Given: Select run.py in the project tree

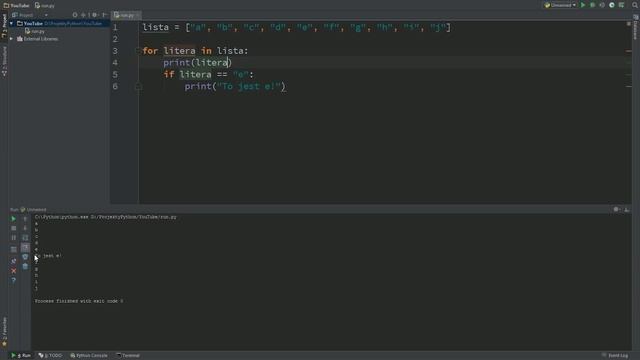Looking at the screenshot, I should (35, 31).
